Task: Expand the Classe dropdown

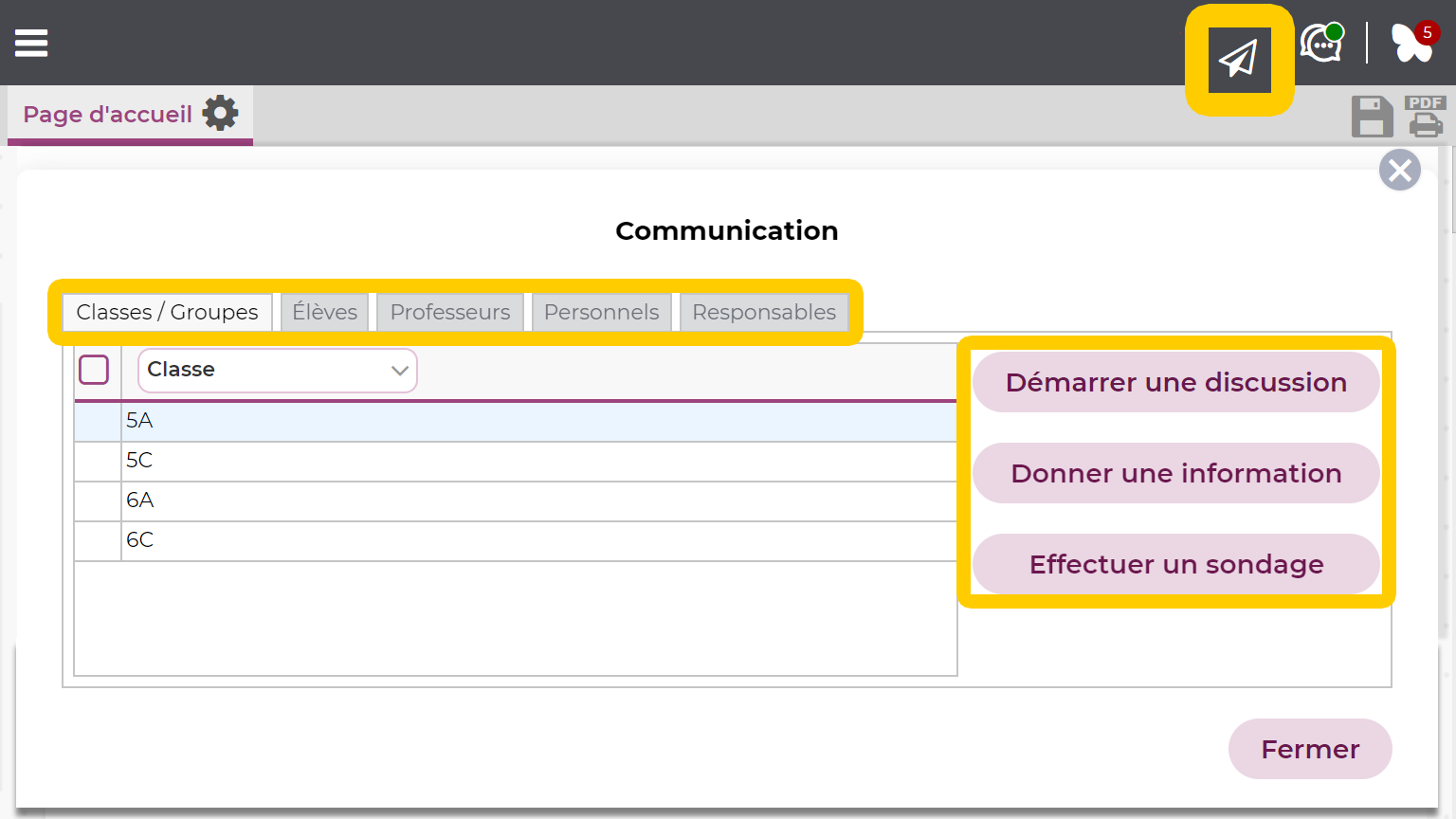Action: 278,370
